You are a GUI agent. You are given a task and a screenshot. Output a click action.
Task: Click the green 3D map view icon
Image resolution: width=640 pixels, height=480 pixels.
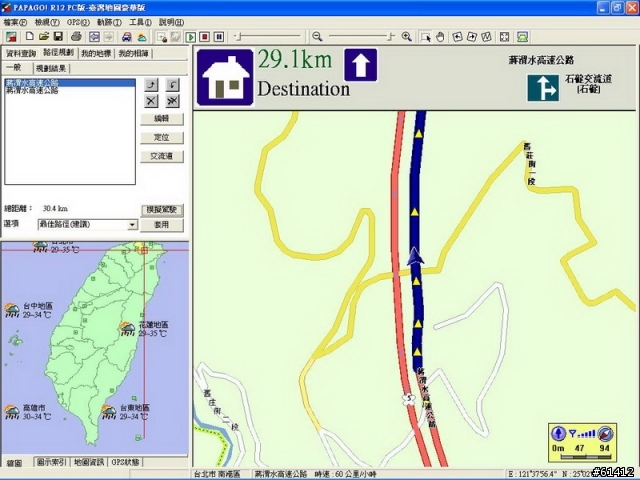click(523, 37)
